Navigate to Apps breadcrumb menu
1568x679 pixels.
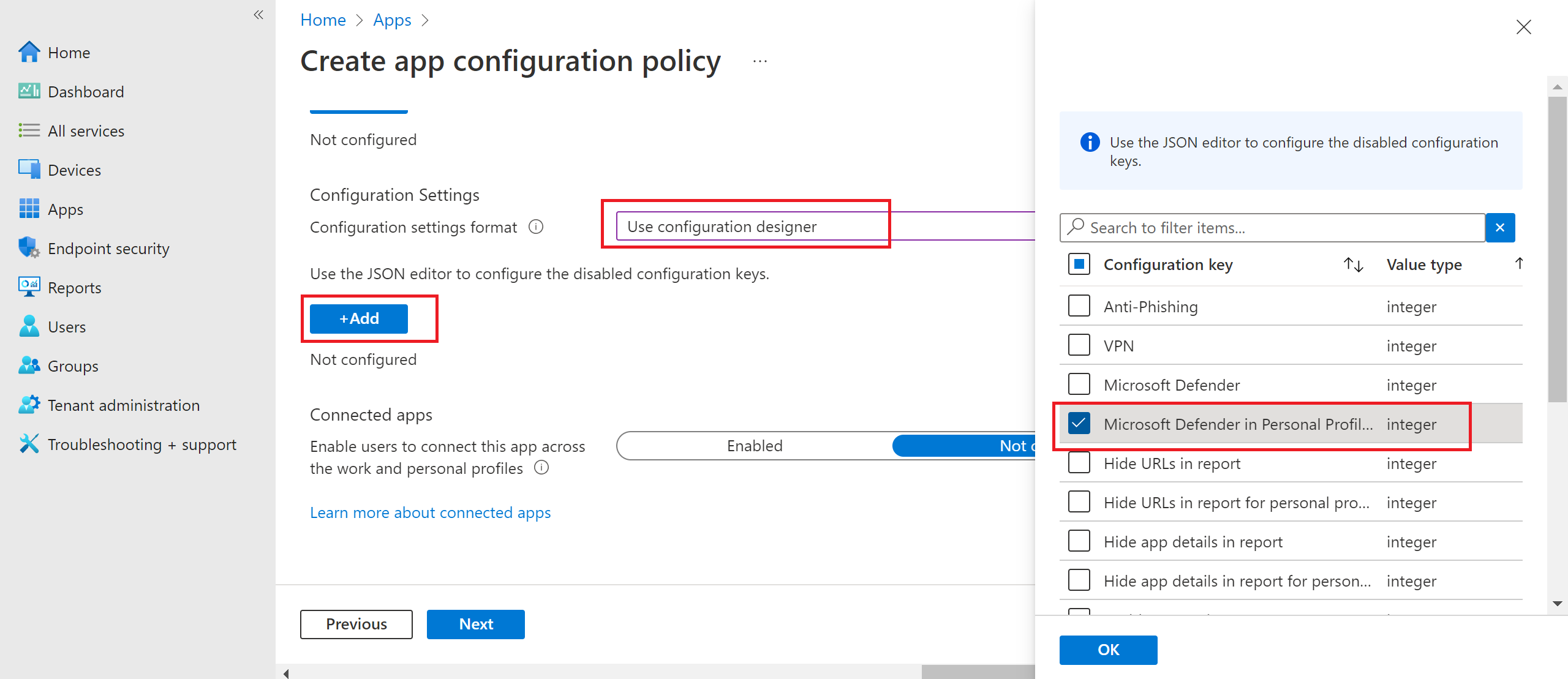coord(408,18)
